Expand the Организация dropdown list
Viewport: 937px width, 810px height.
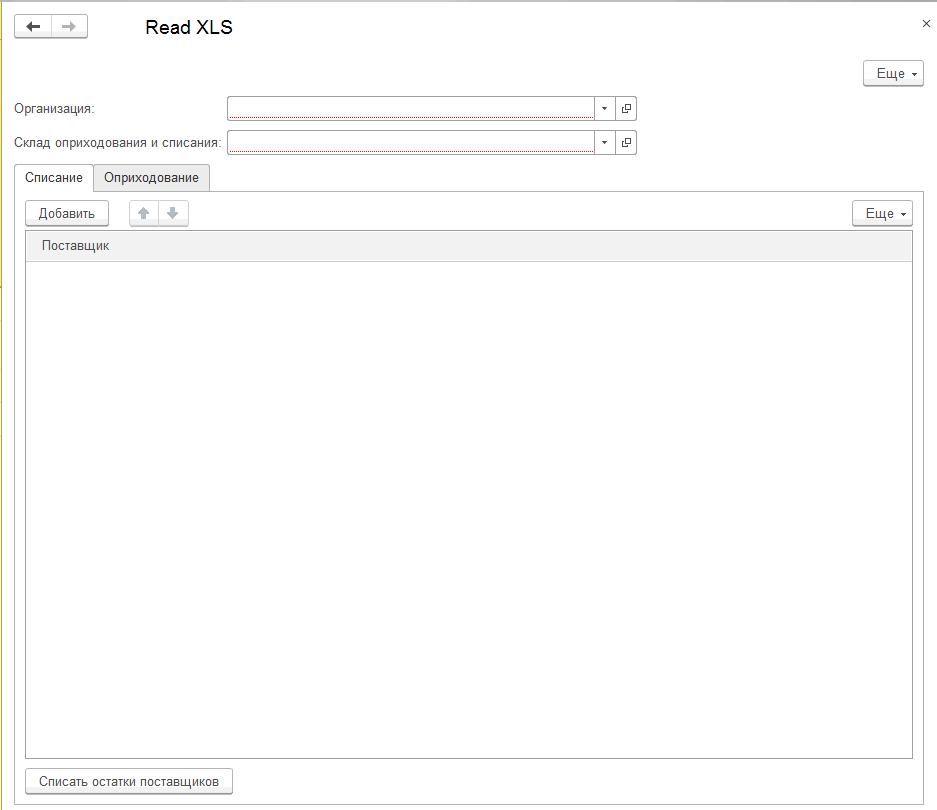click(x=604, y=108)
